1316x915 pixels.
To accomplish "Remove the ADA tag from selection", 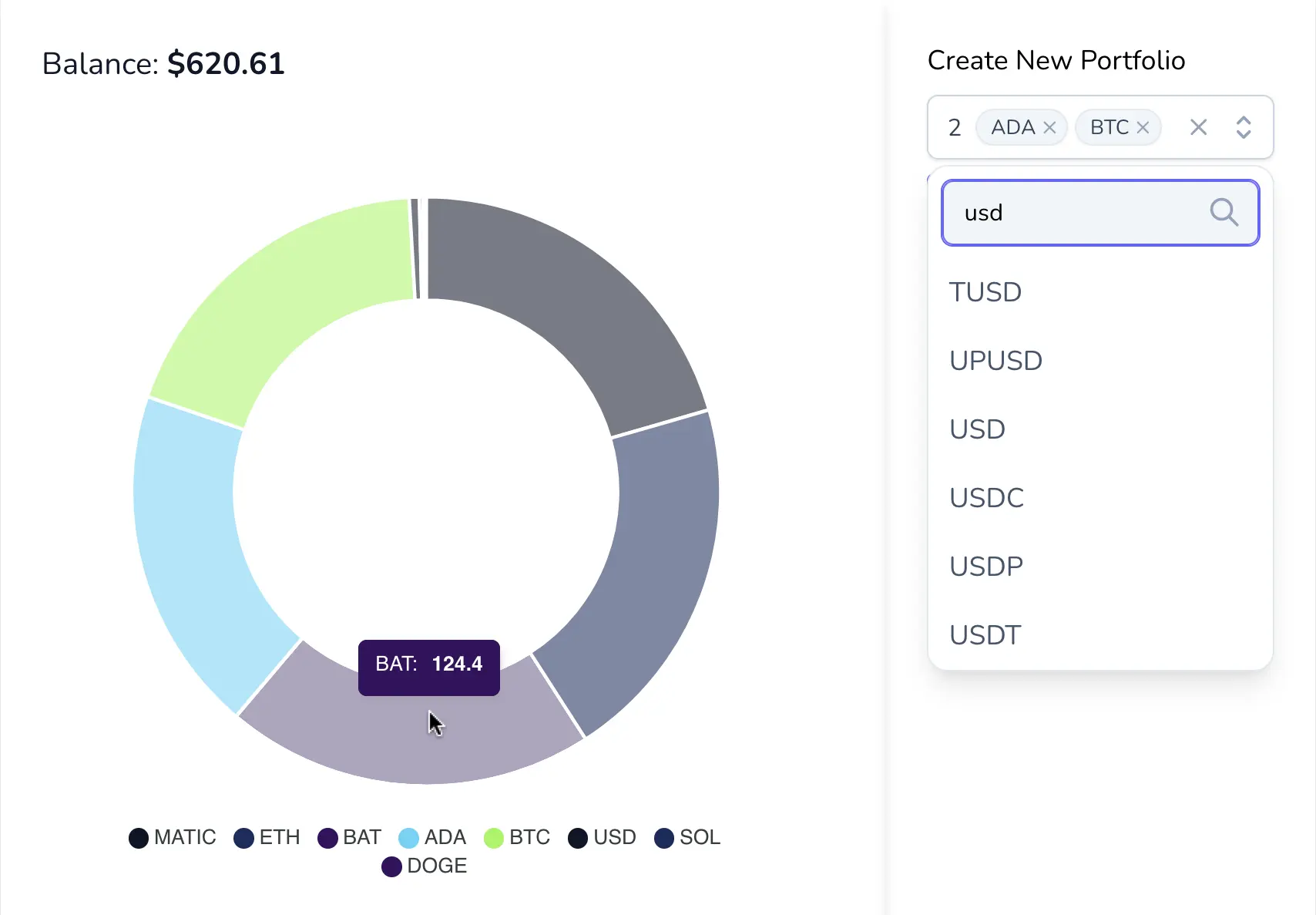I will pos(1049,128).
